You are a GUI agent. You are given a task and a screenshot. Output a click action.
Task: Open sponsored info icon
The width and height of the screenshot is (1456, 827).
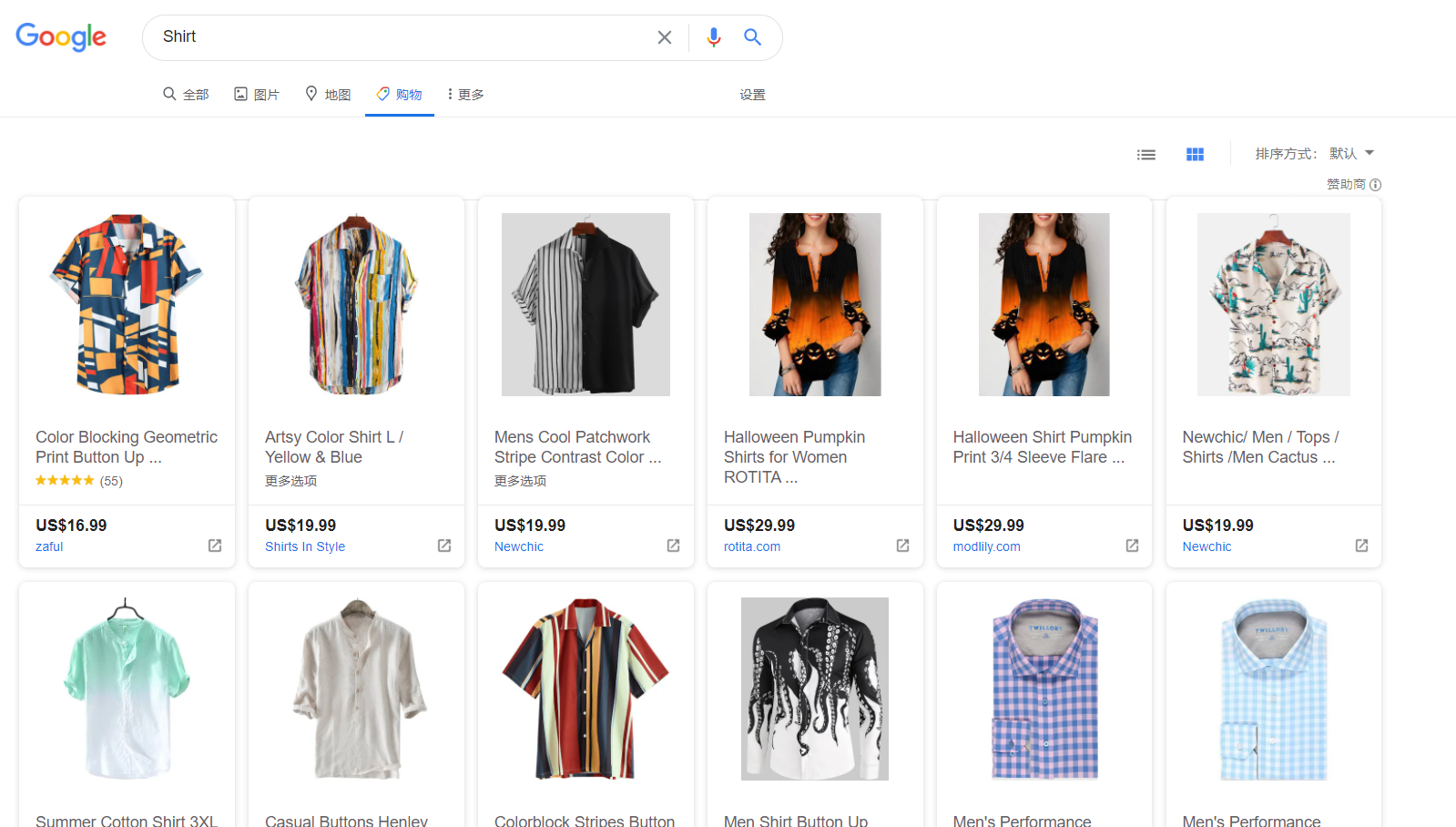point(1376,185)
